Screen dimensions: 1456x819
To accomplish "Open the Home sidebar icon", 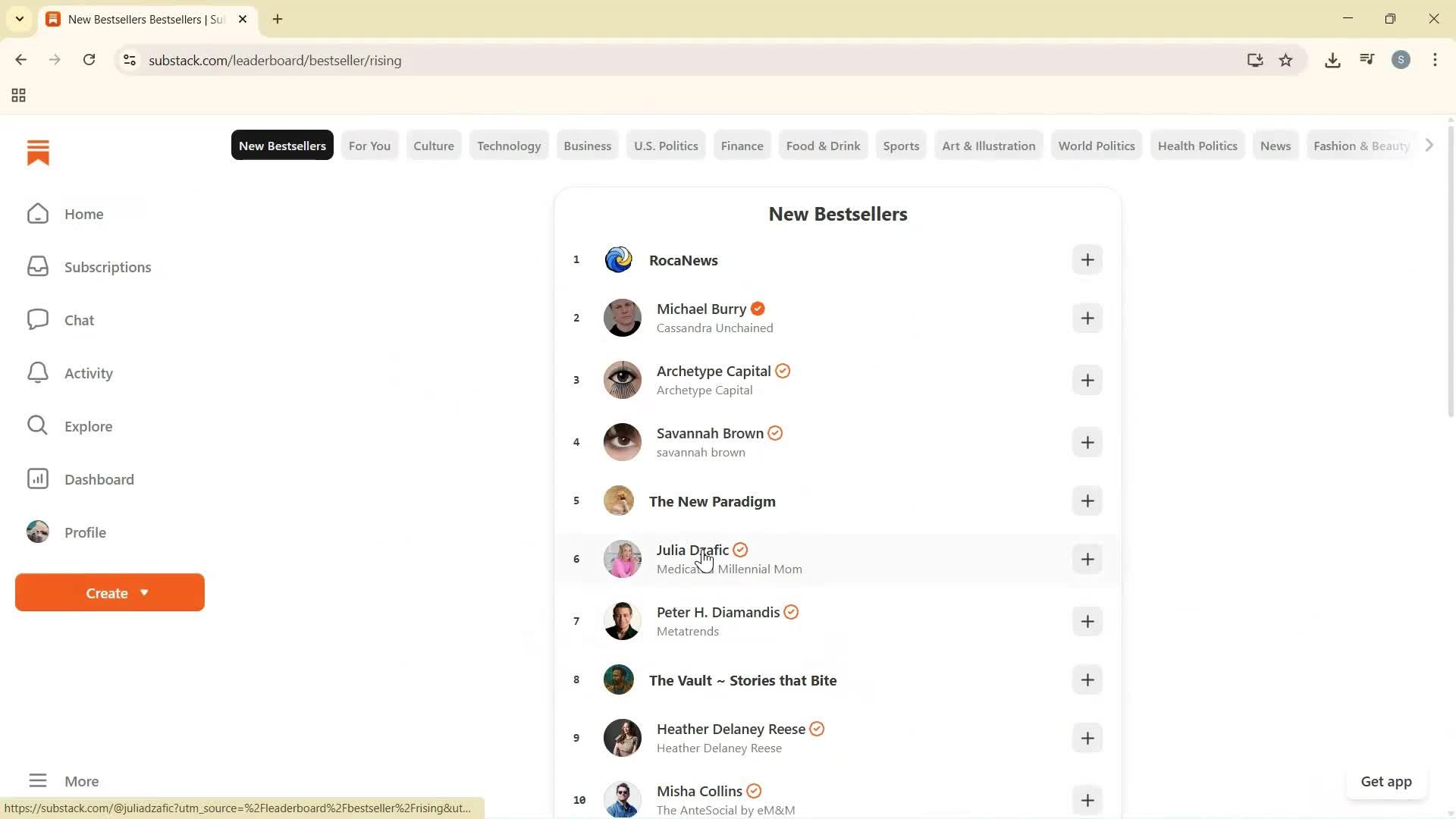I will pos(37,214).
